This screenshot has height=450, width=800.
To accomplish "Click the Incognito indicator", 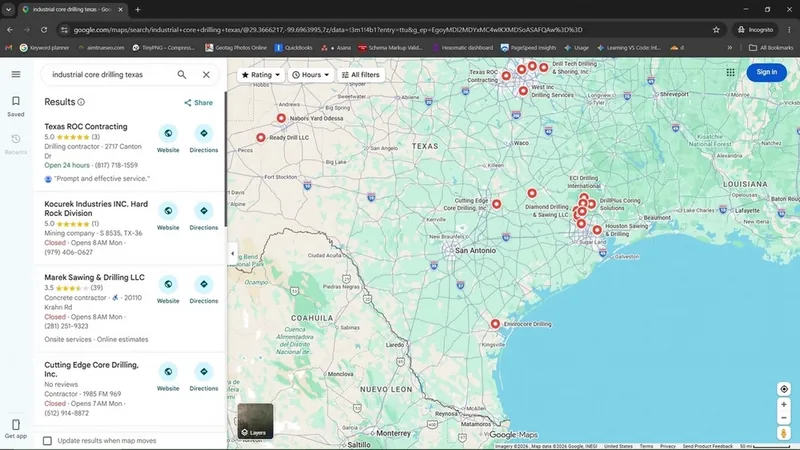I will point(756,30).
